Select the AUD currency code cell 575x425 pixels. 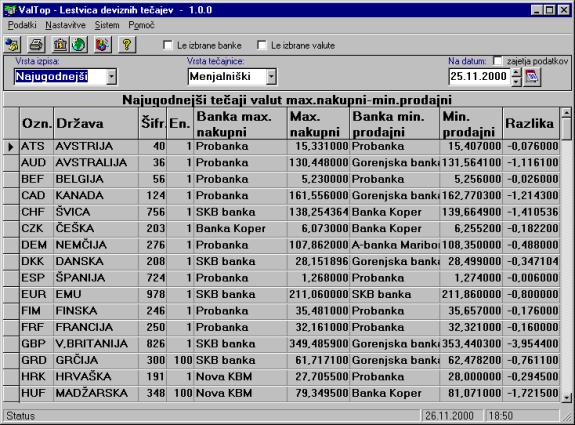click(37, 163)
